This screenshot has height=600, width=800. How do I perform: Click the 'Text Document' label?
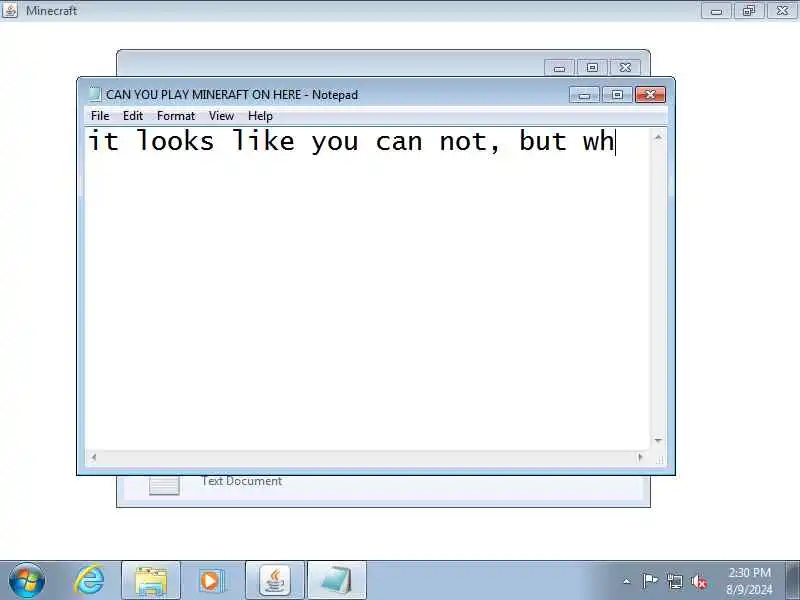tap(241, 481)
